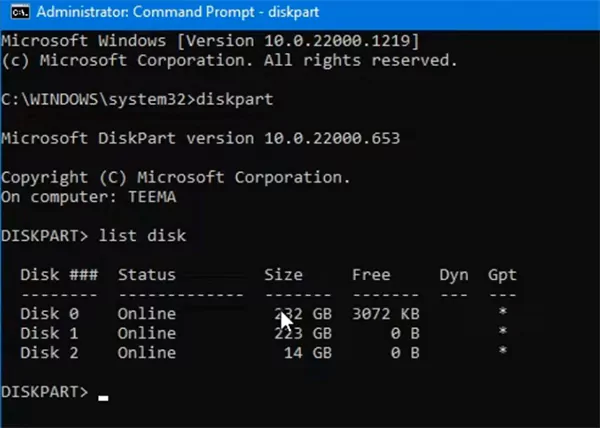
Task: Click the 'DISKPART> list disk' command line
Action: pyautogui.click(x=94, y=236)
